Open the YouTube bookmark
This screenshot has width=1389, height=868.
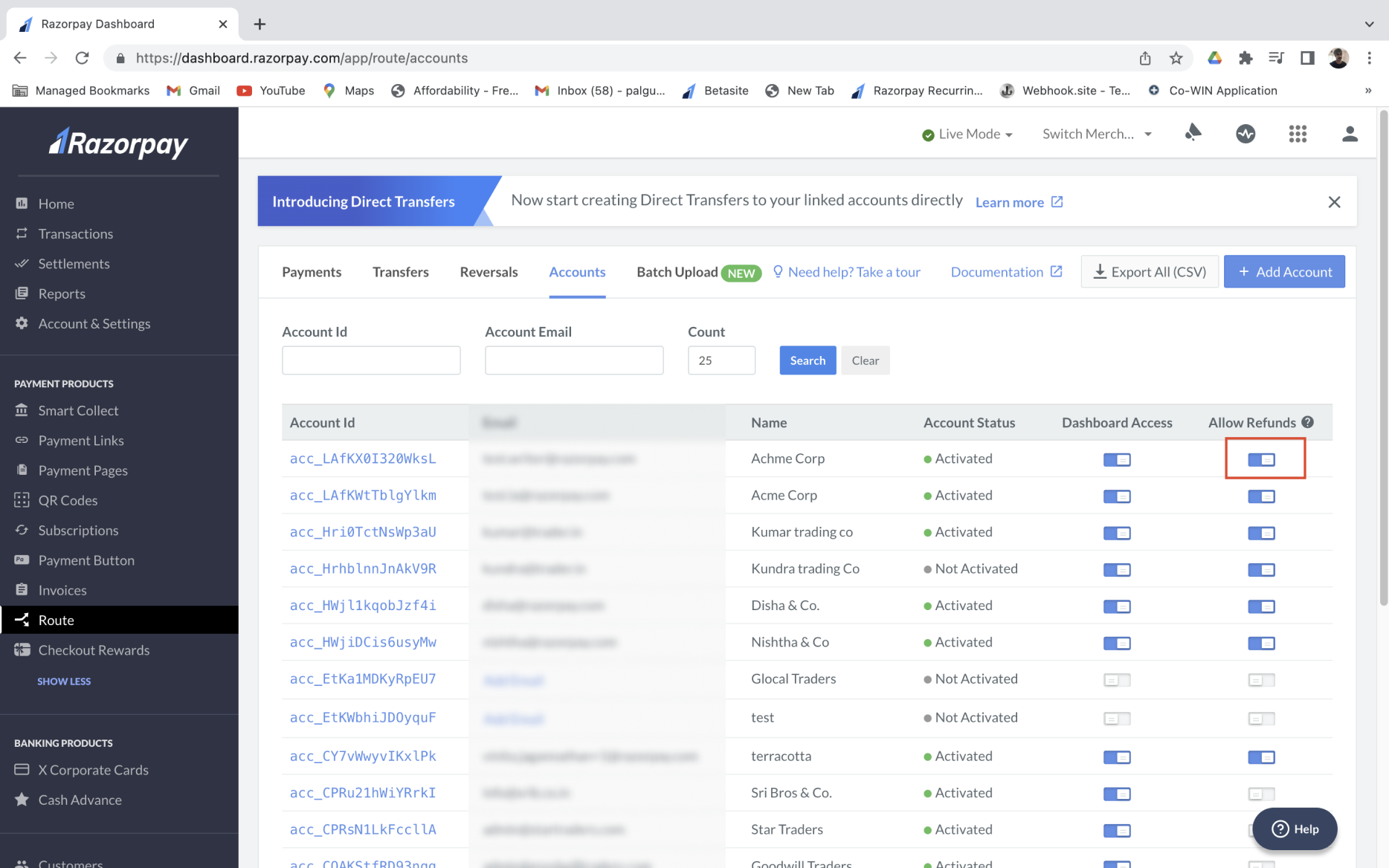[271, 91]
